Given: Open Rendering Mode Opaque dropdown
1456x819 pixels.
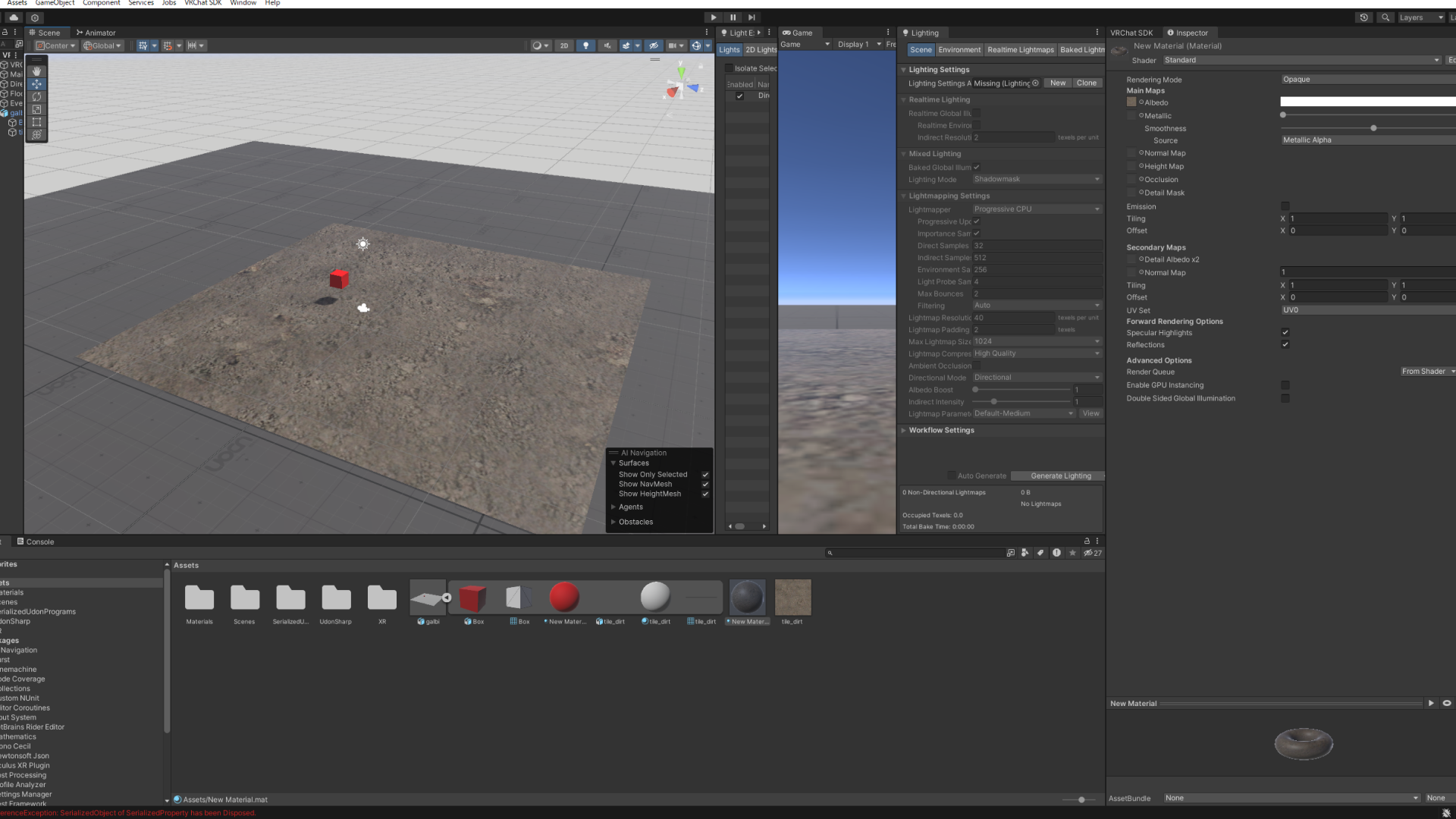Looking at the screenshot, I should [x=1368, y=80].
